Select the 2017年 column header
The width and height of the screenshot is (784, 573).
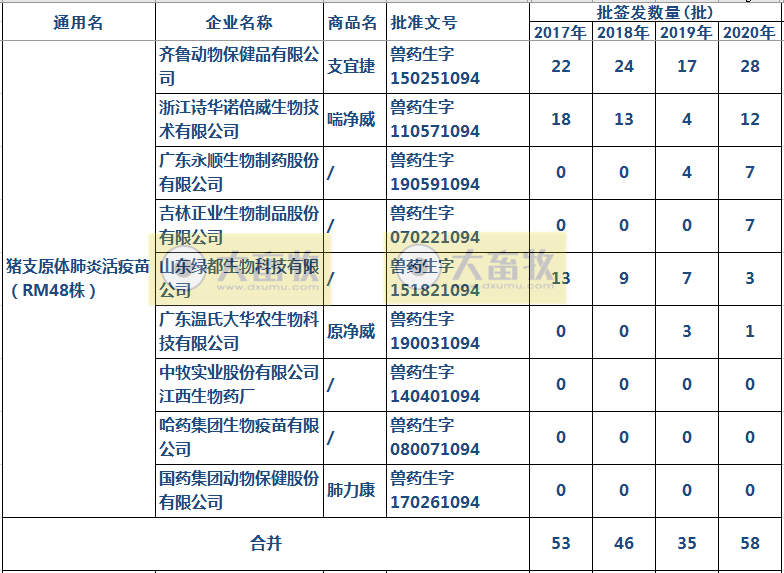pos(560,33)
